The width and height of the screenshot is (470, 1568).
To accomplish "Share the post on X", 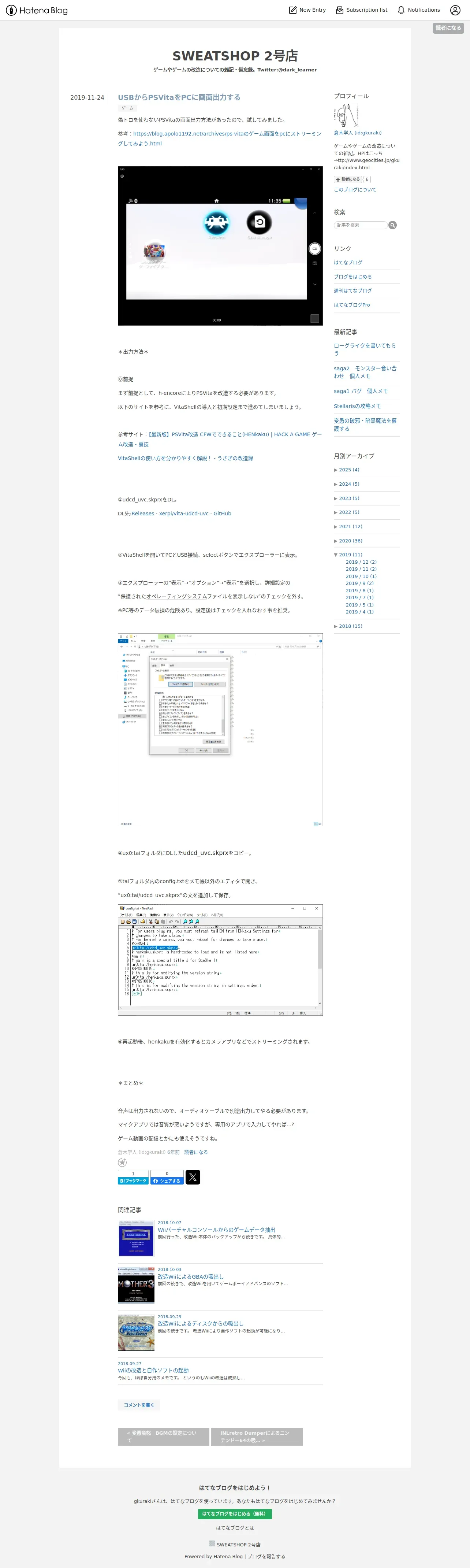I will 193,1177.
